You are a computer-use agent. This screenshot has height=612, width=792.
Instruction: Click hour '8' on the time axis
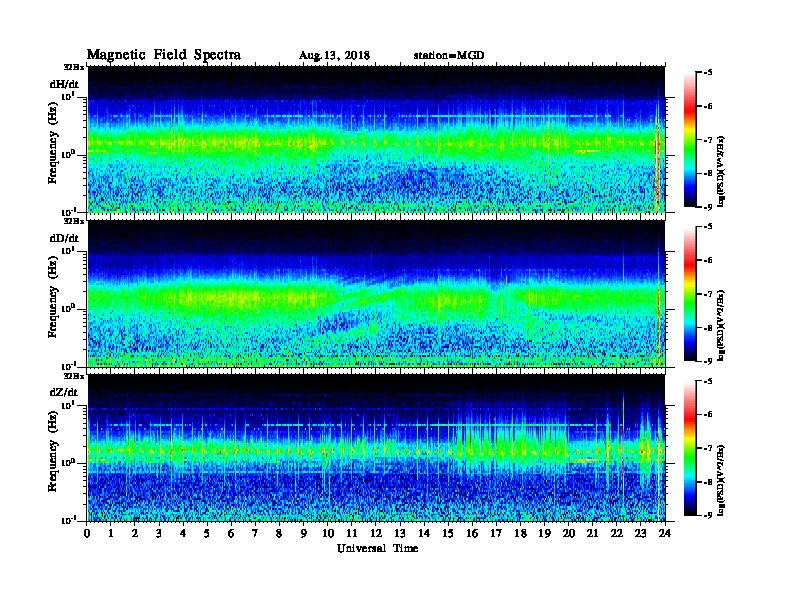click(279, 533)
